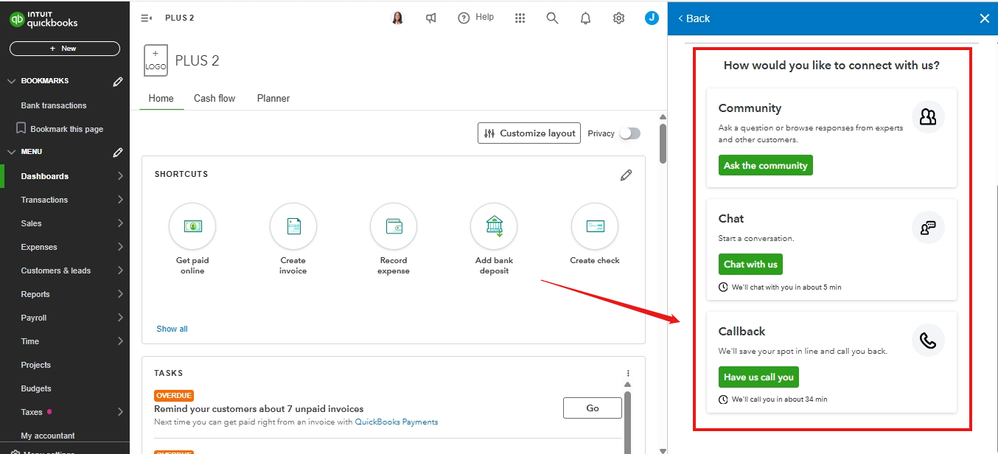Collapse the BOOKMARKS section chevron
This screenshot has width=998, height=454.
point(11,82)
